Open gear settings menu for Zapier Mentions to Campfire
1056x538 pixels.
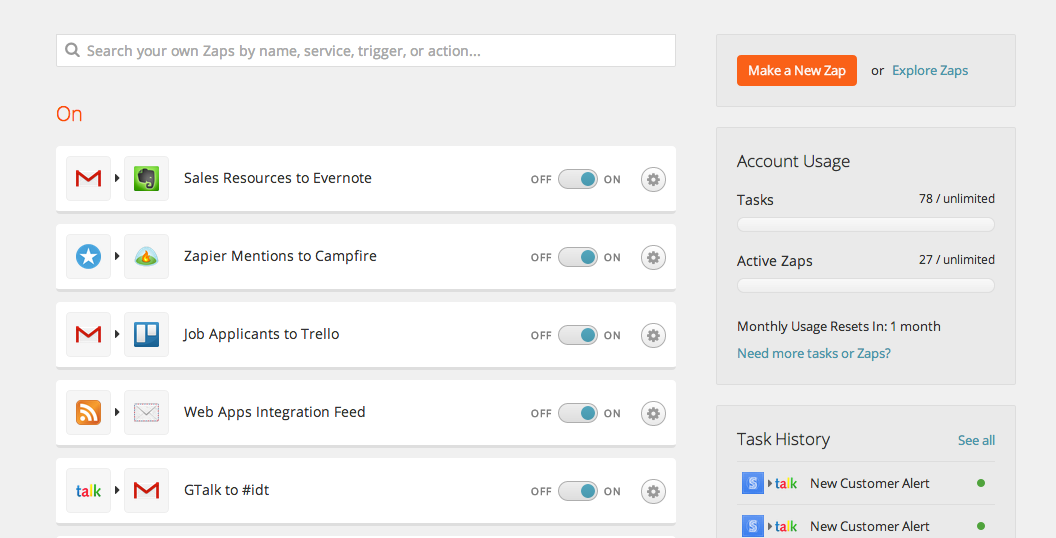point(653,257)
